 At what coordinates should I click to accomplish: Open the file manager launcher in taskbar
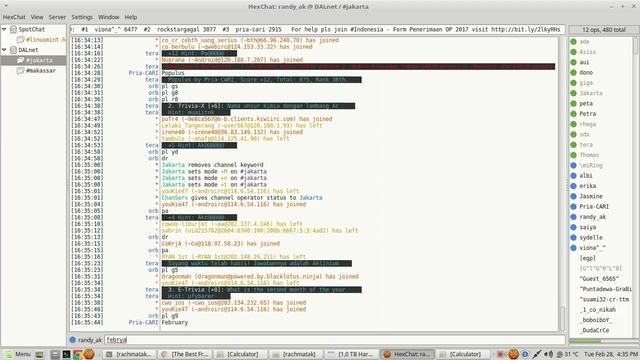(55, 354)
